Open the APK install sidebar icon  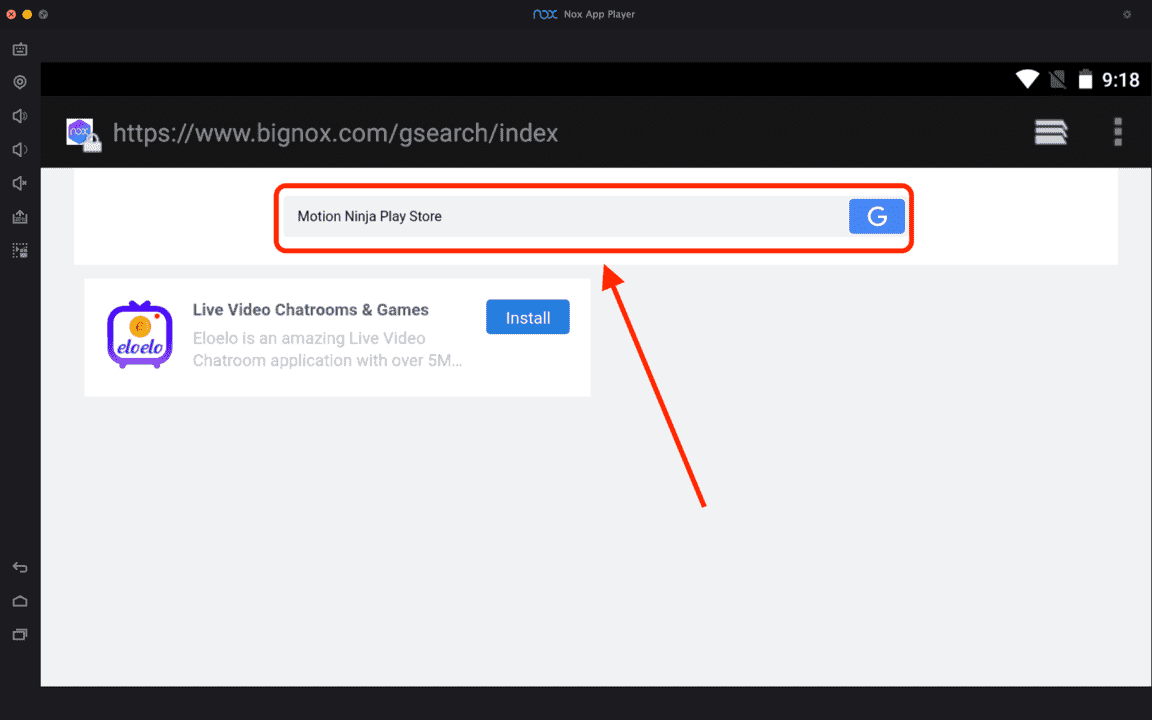(x=20, y=217)
